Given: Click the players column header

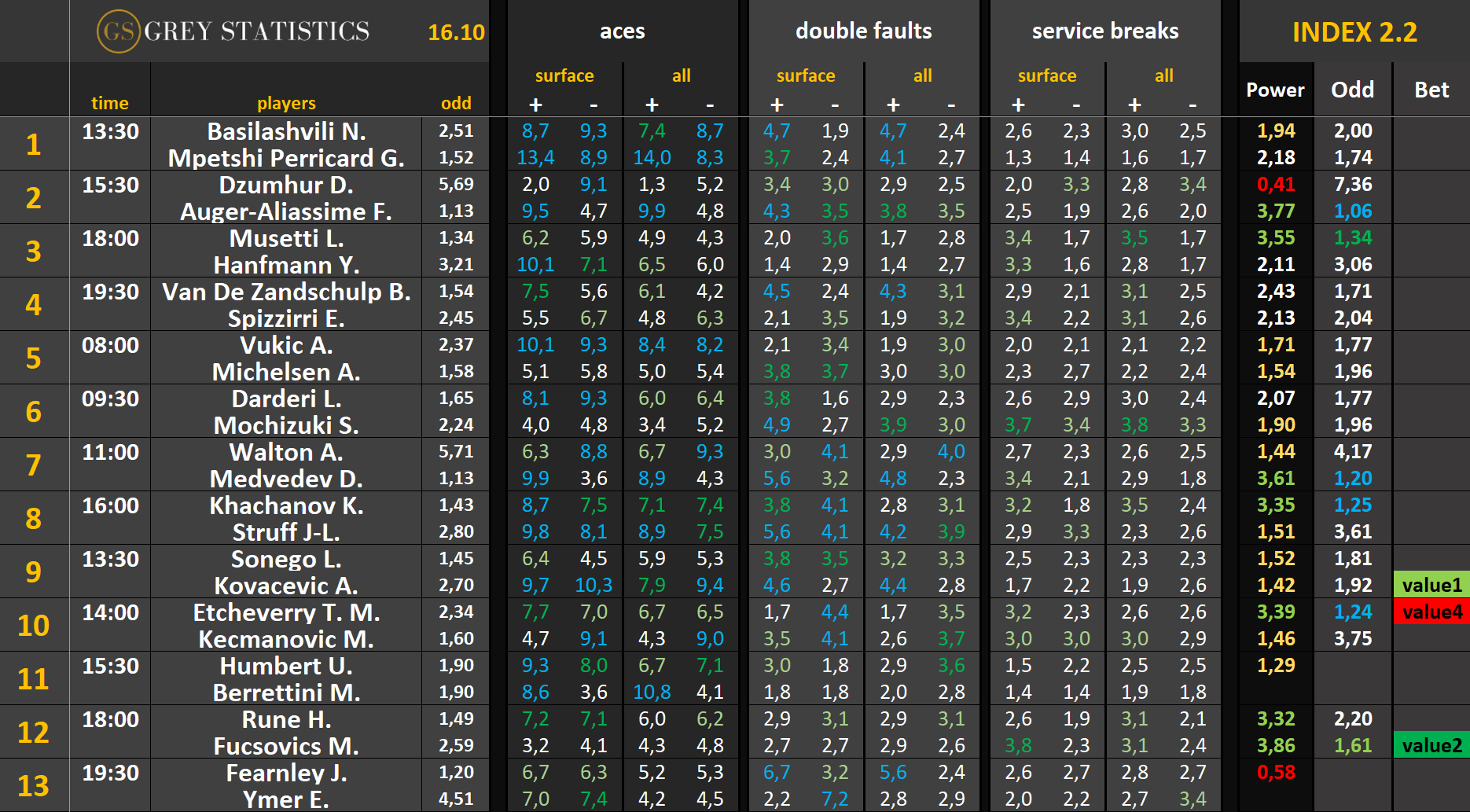Looking at the screenshot, I should click(286, 103).
